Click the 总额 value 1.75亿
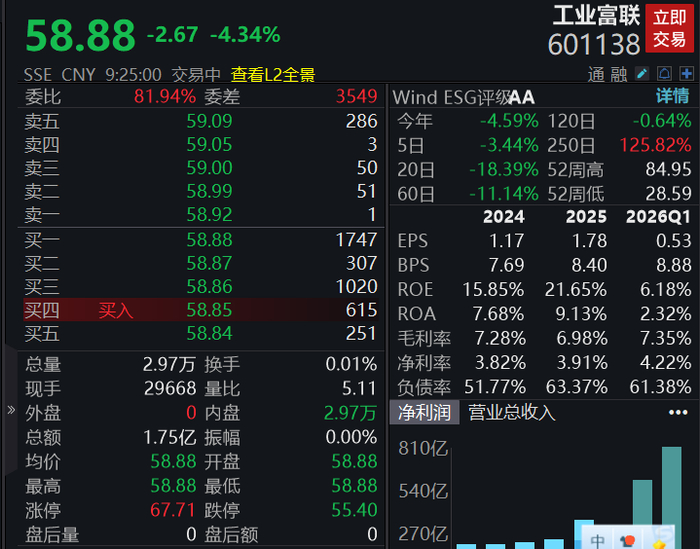This screenshot has width=700, height=549. tap(170, 437)
